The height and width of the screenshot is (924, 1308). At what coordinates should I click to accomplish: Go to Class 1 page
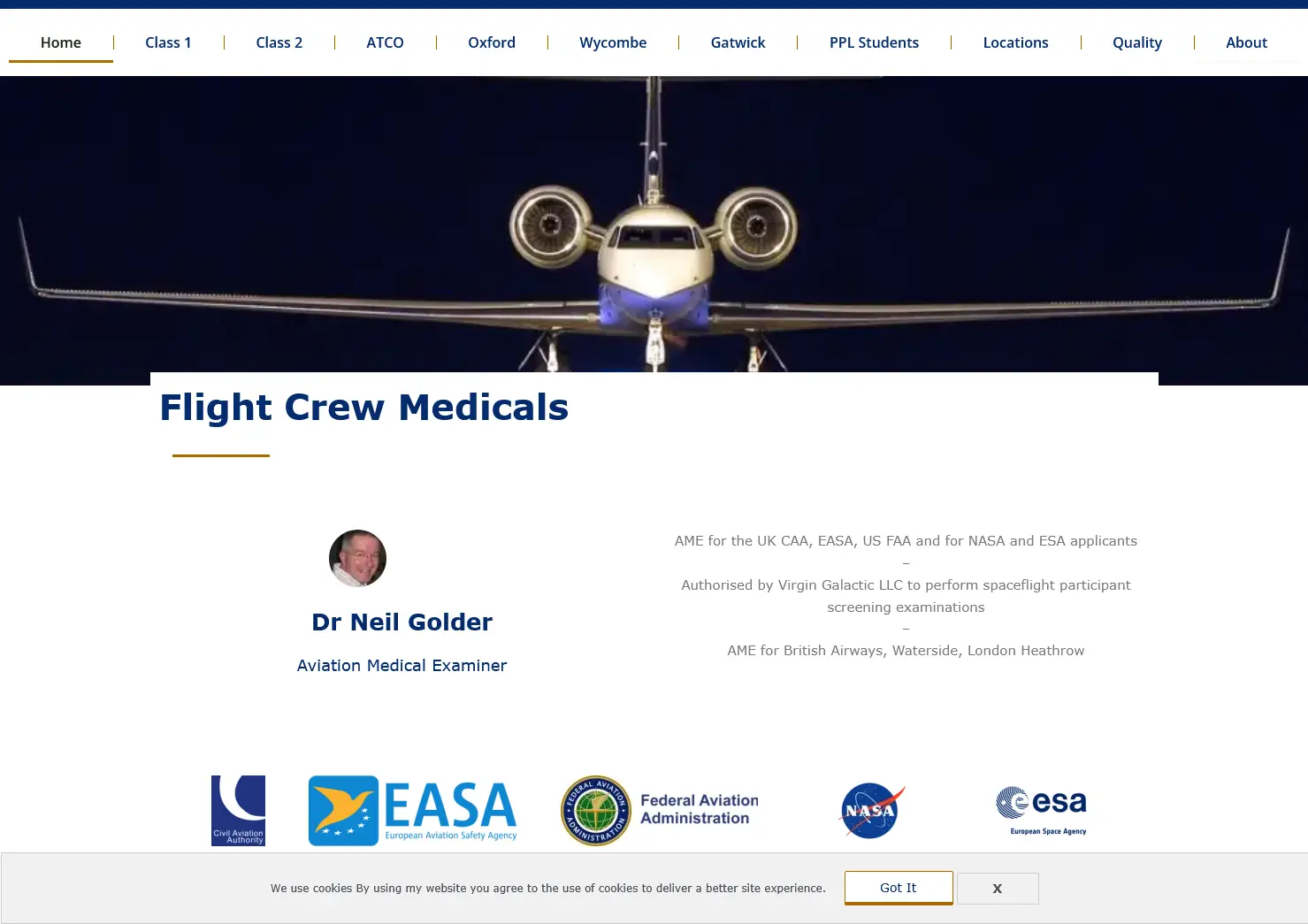point(168,42)
